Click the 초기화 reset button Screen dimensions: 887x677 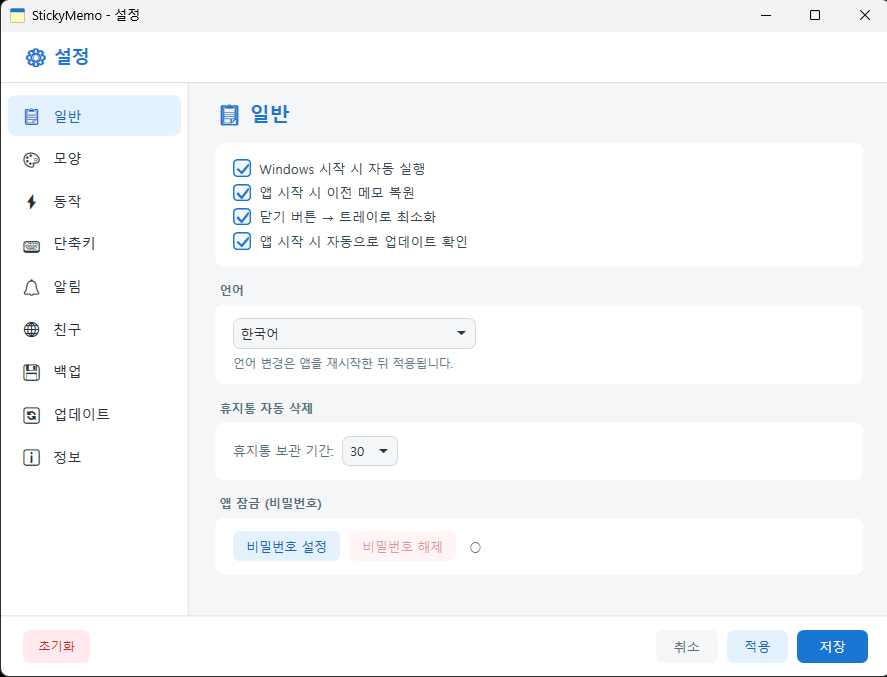tap(56, 647)
